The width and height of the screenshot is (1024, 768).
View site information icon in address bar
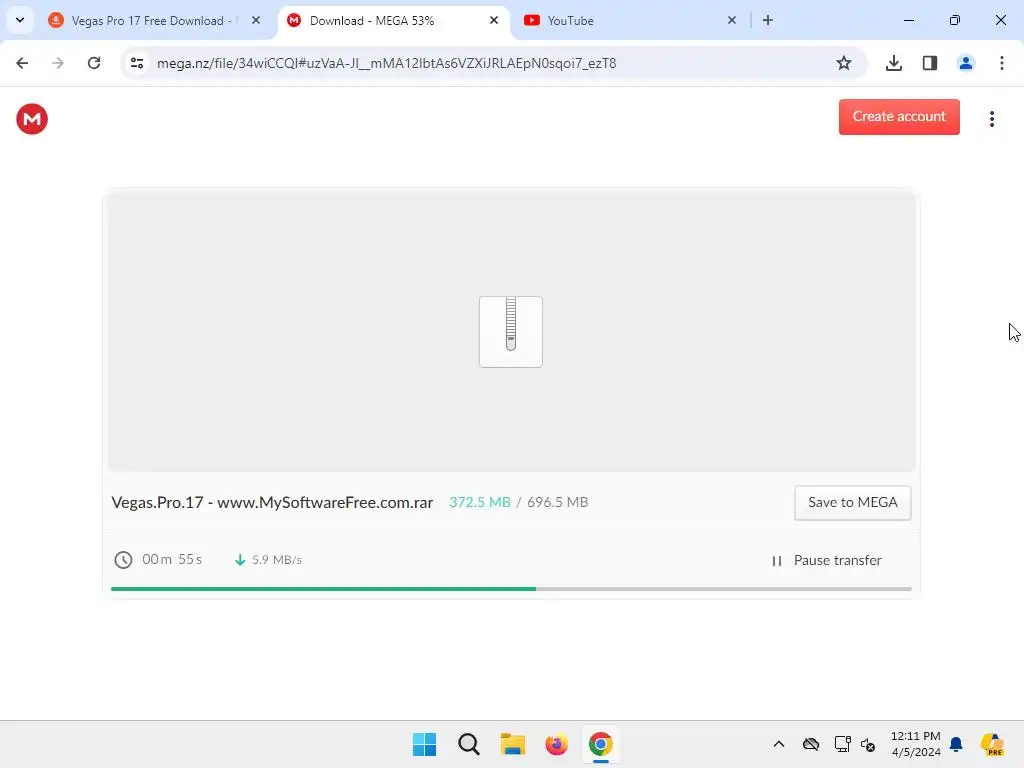coord(136,63)
